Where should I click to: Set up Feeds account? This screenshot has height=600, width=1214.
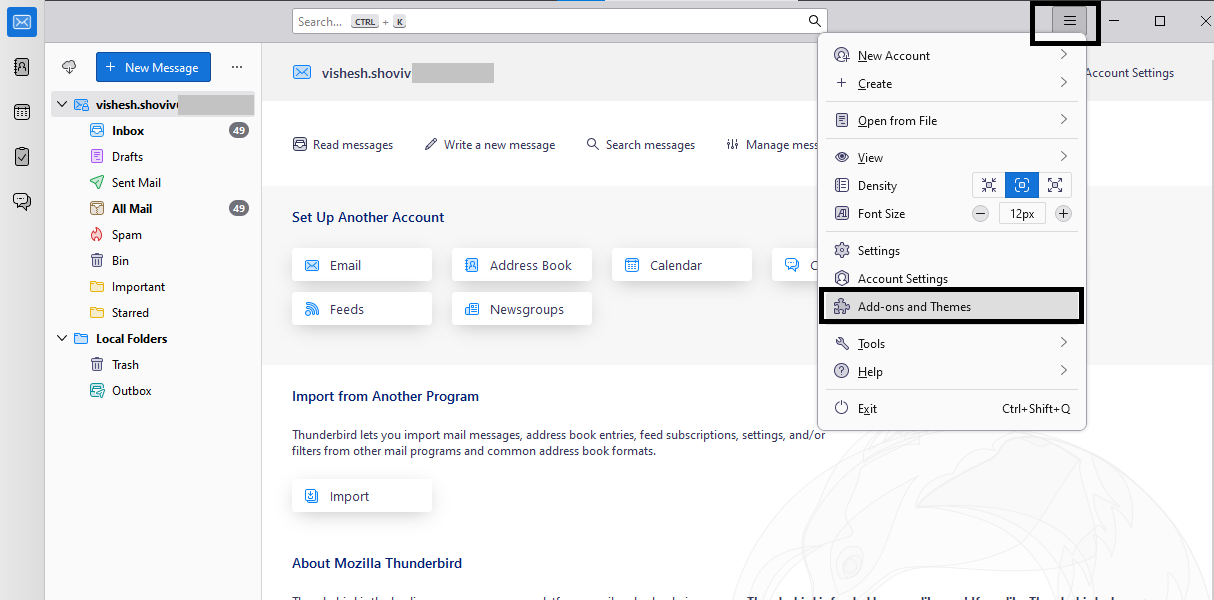pyautogui.click(x=362, y=309)
